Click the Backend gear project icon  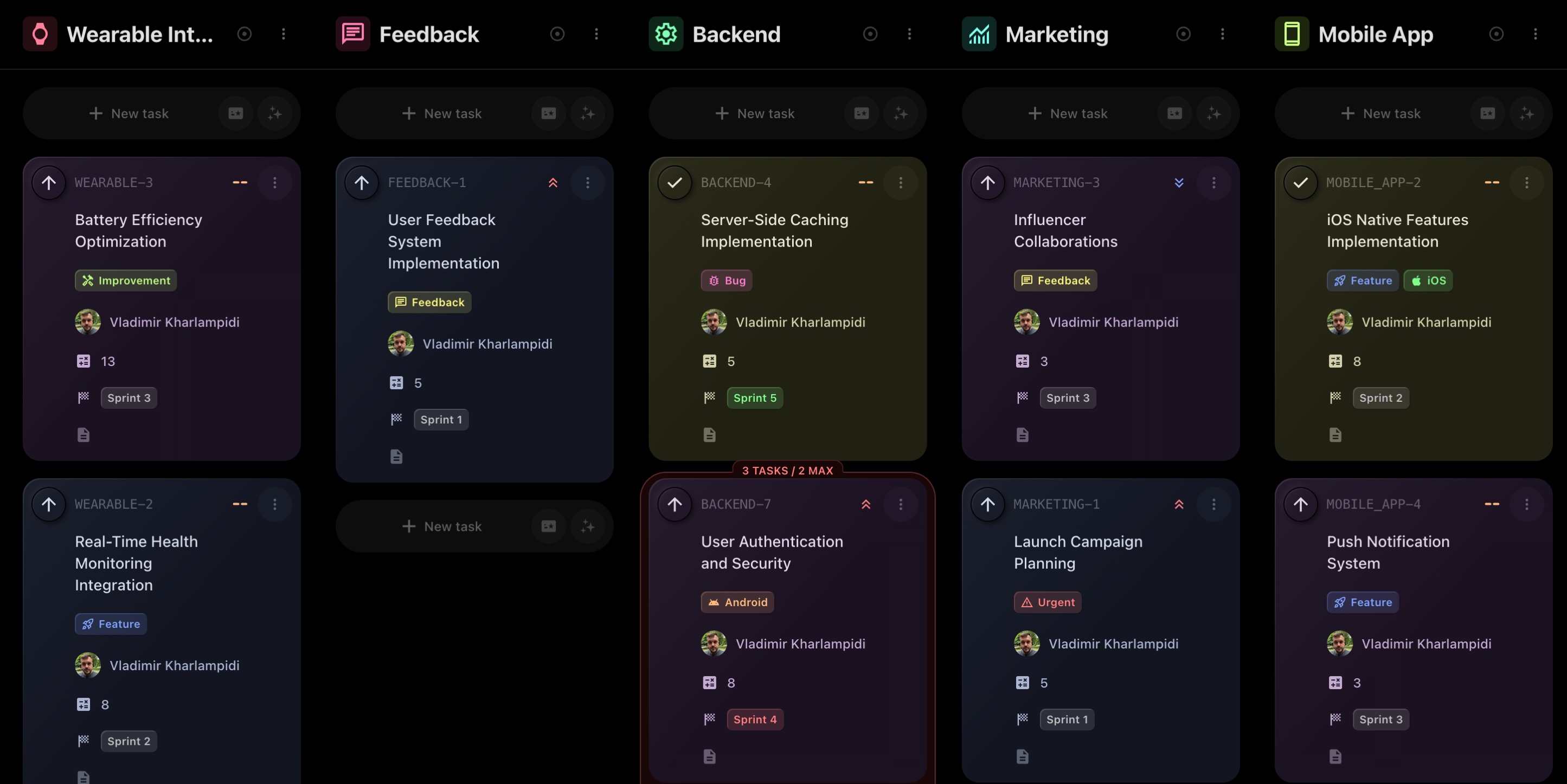click(665, 34)
